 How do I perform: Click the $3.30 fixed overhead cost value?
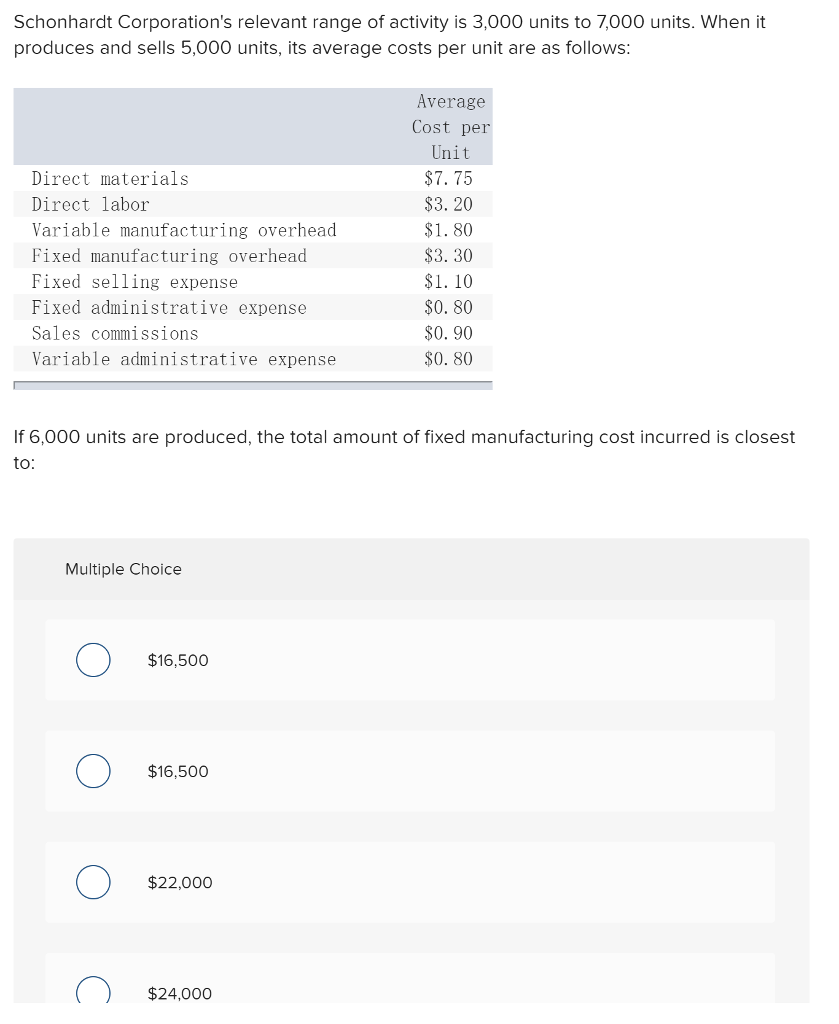click(x=448, y=257)
